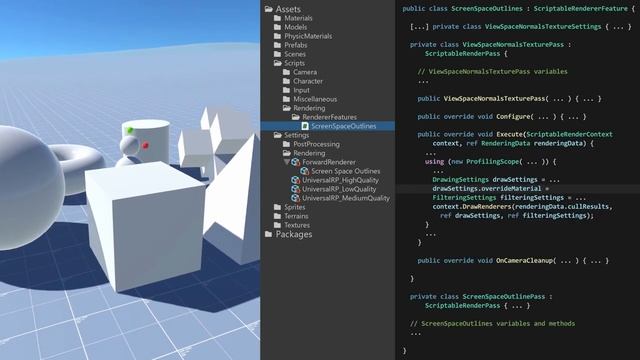Click the Screen Space Outlines asset icon
Screen dimensions: 640x360
point(304,171)
